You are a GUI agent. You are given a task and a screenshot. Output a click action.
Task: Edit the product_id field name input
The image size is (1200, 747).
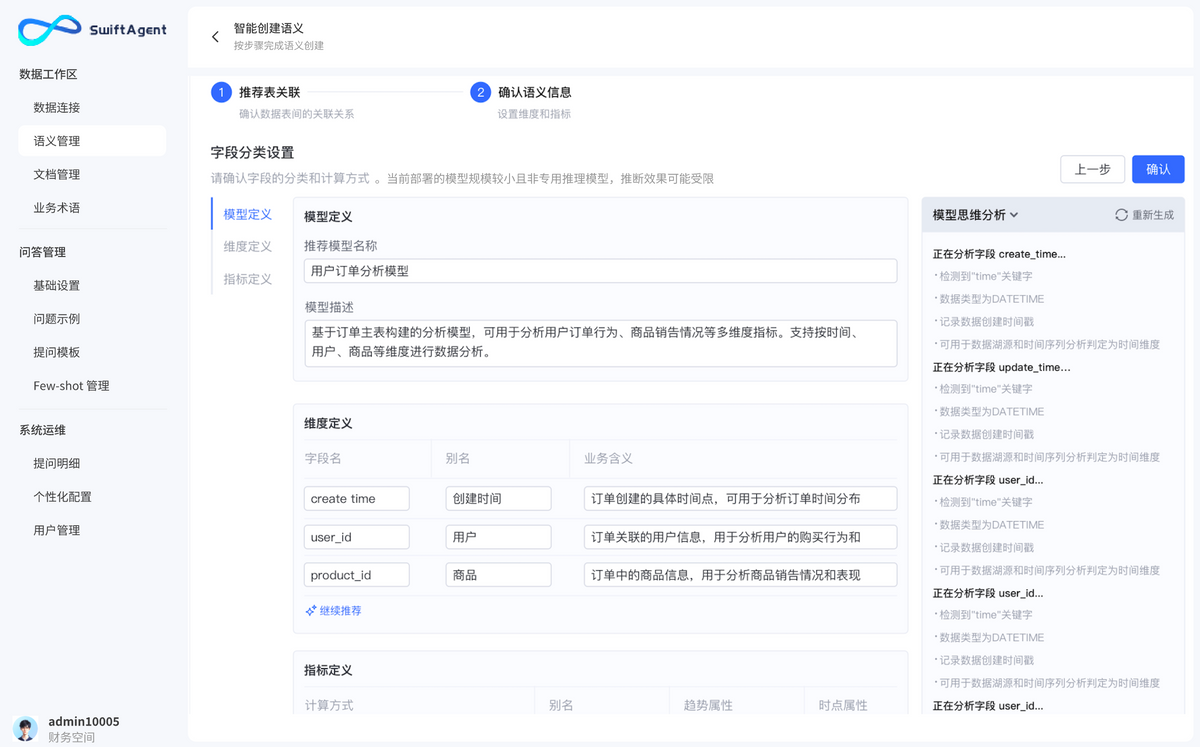[x=356, y=575]
